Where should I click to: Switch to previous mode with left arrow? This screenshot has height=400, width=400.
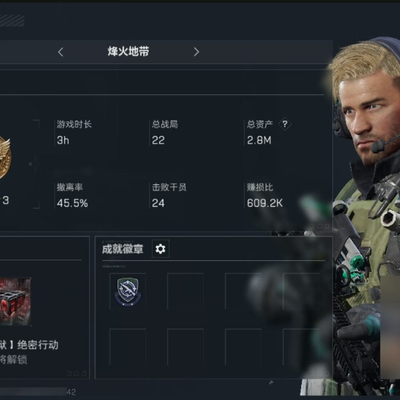pyautogui.click(x=60, y=52)
